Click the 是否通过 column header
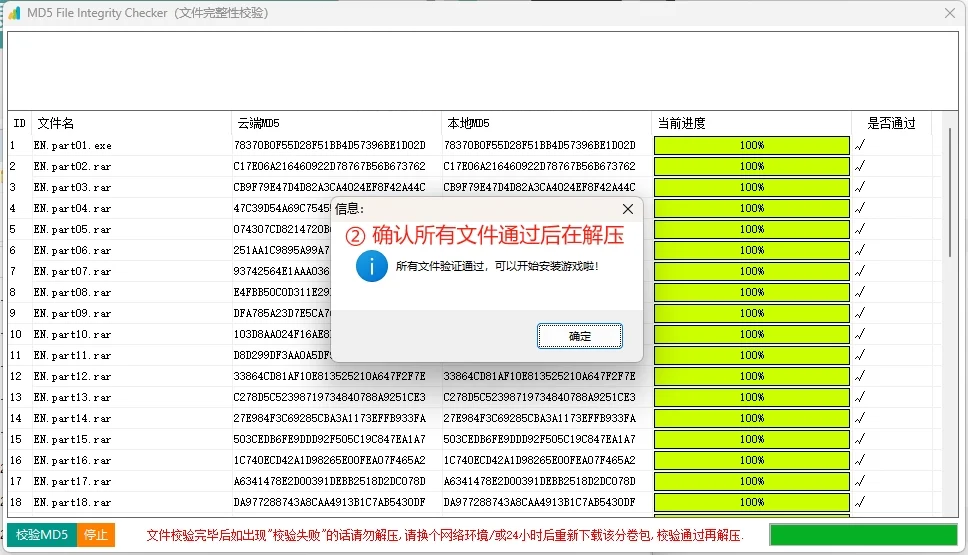 tap(890, 124)
